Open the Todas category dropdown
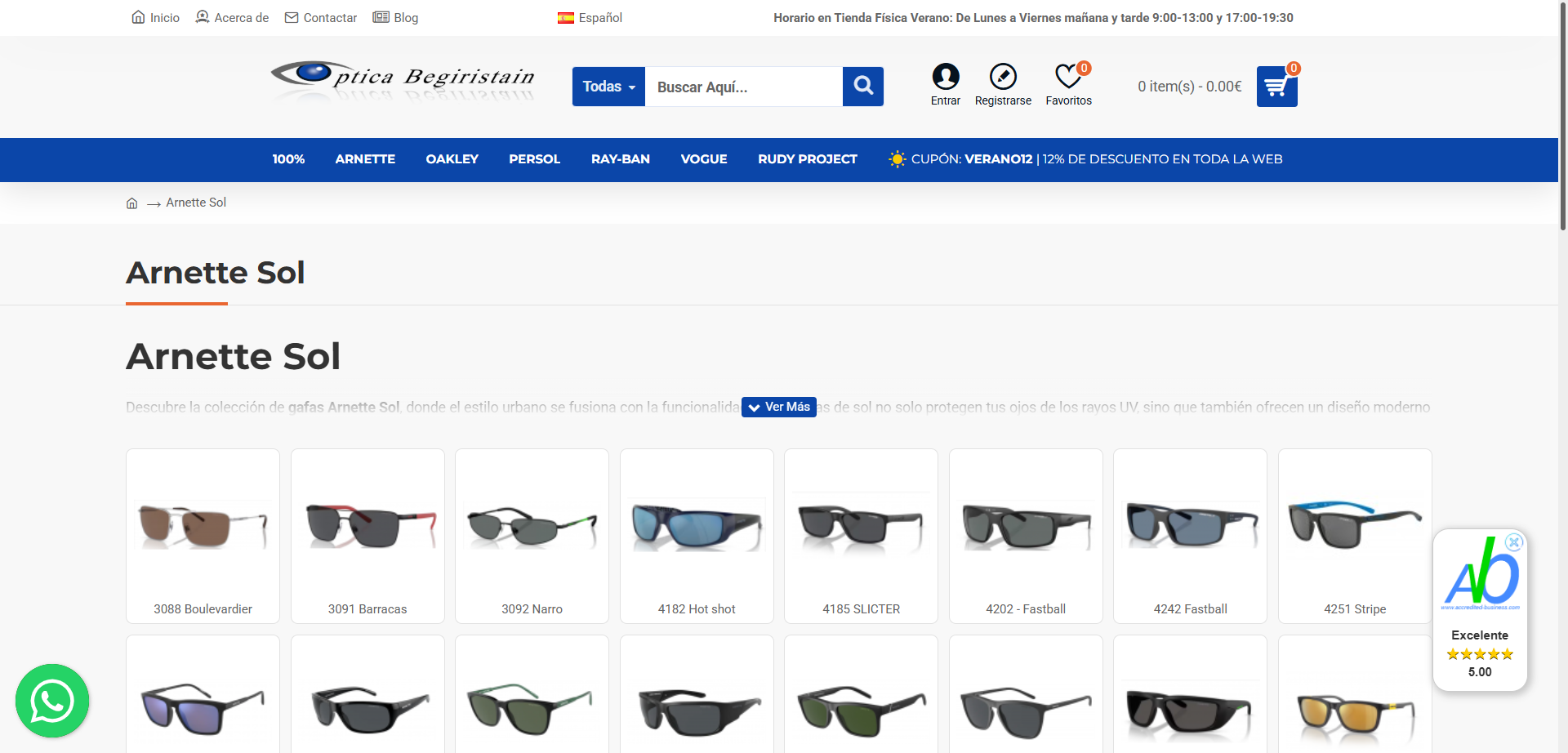The image size is (1568, 753). [x=608, y=87]
